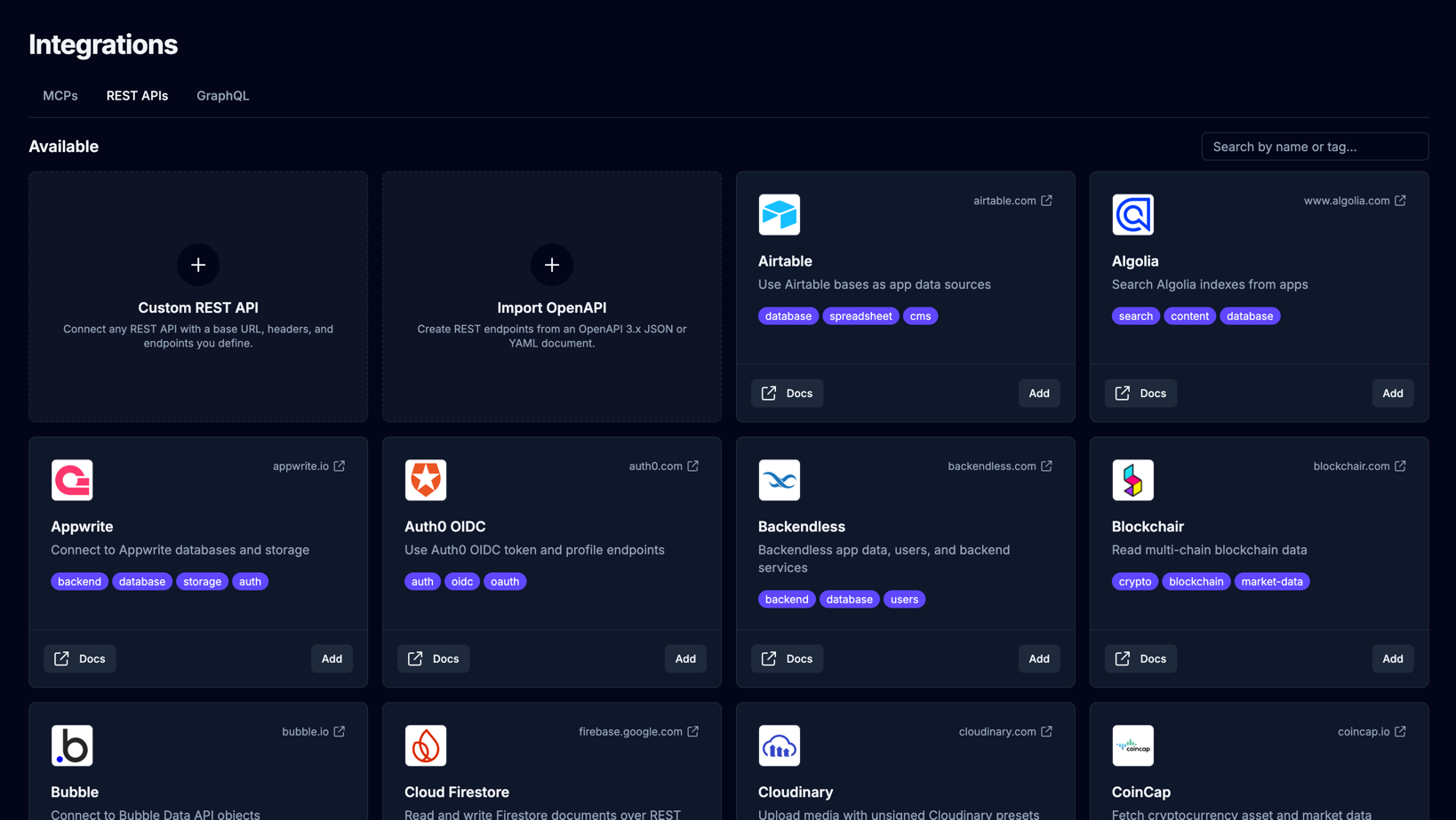
Task: Open Docs for Airtable
Action: 787,394
